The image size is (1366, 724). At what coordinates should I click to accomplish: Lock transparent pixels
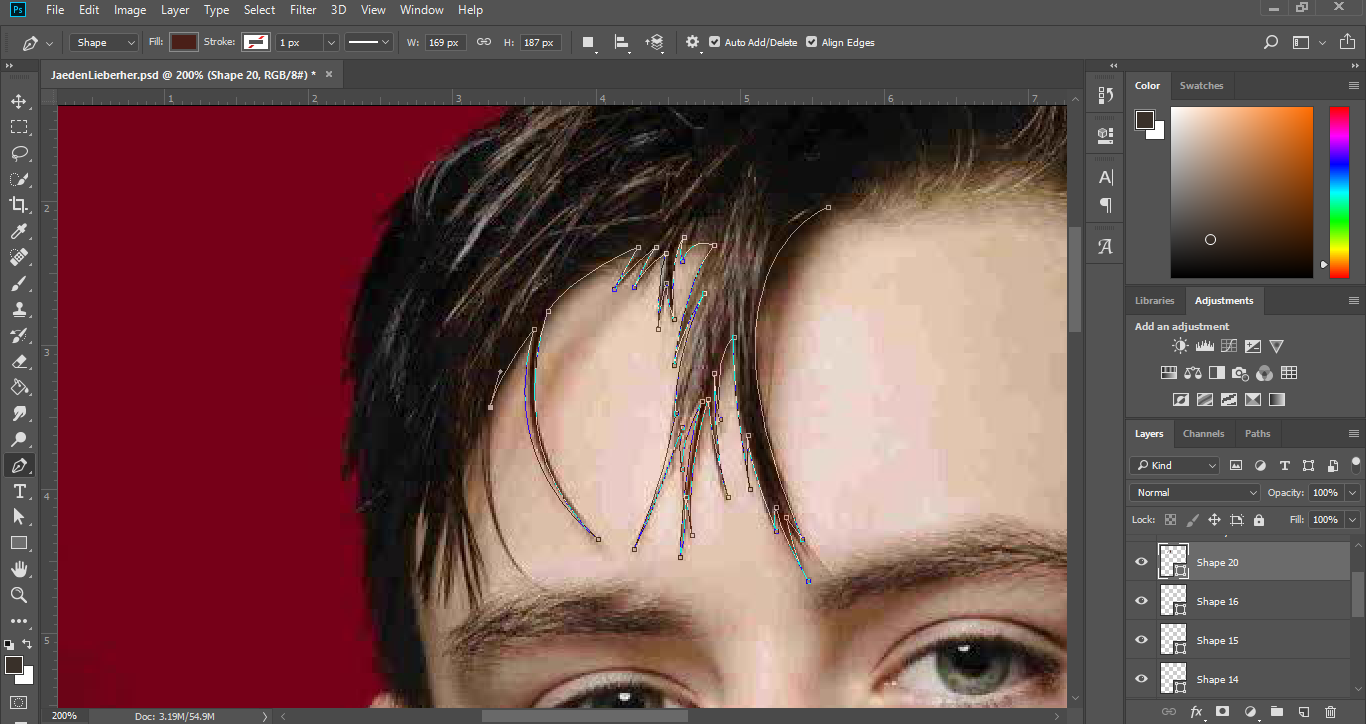(x=1170, y=520)
